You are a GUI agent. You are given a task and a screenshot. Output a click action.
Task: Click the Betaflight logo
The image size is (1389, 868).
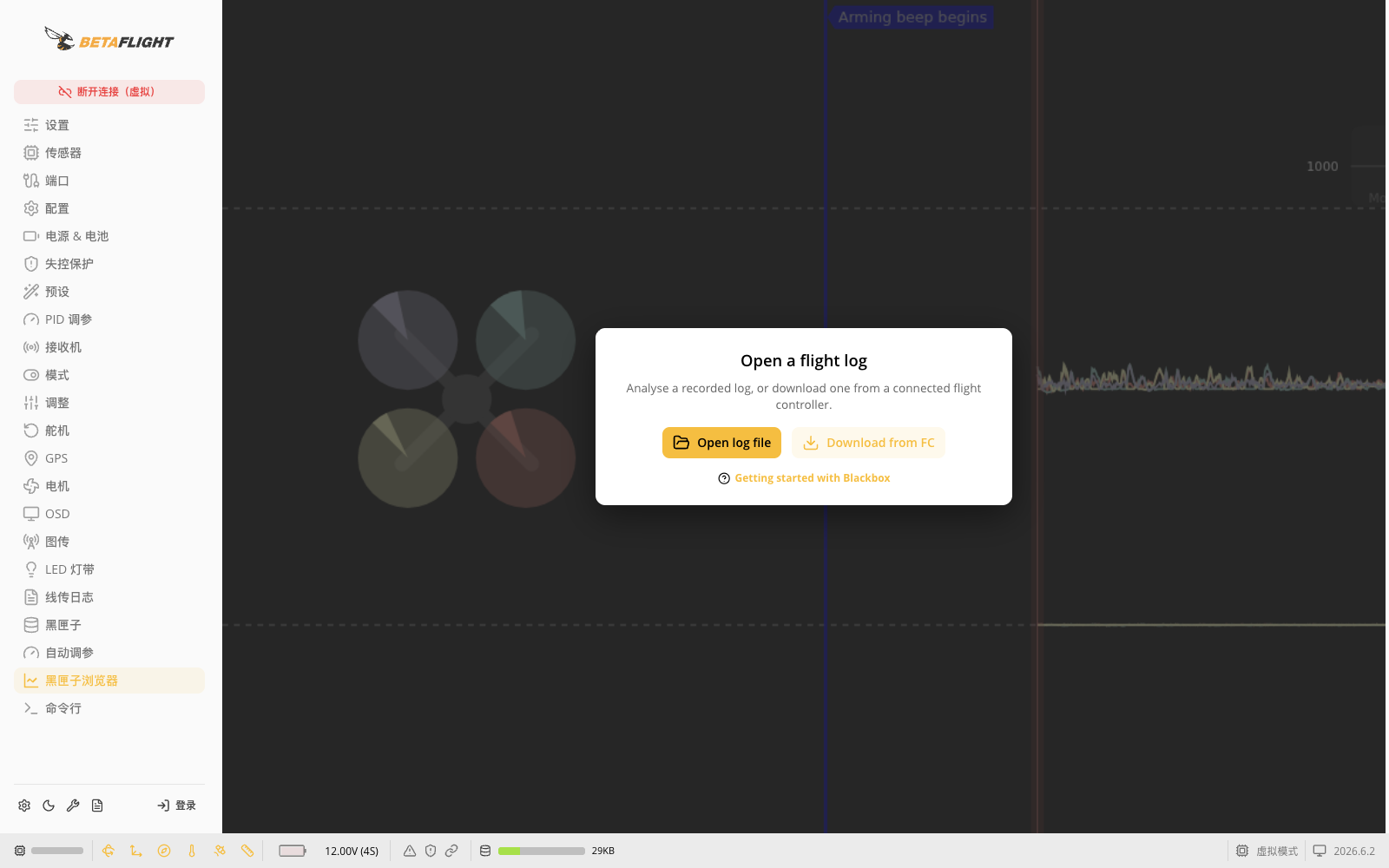coord(109,39)
